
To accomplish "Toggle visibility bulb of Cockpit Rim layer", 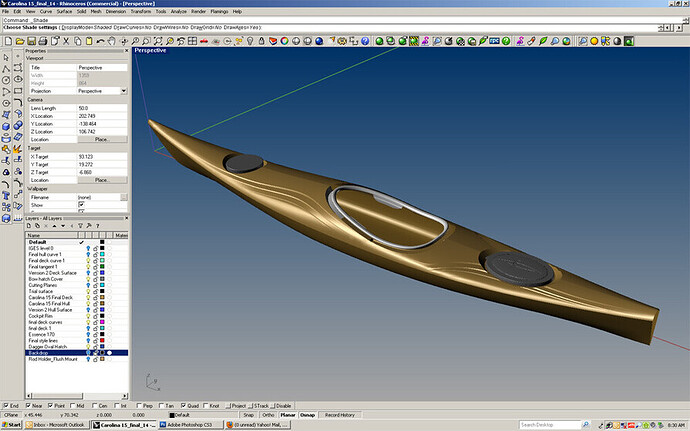I will click(x=88, y=316).
